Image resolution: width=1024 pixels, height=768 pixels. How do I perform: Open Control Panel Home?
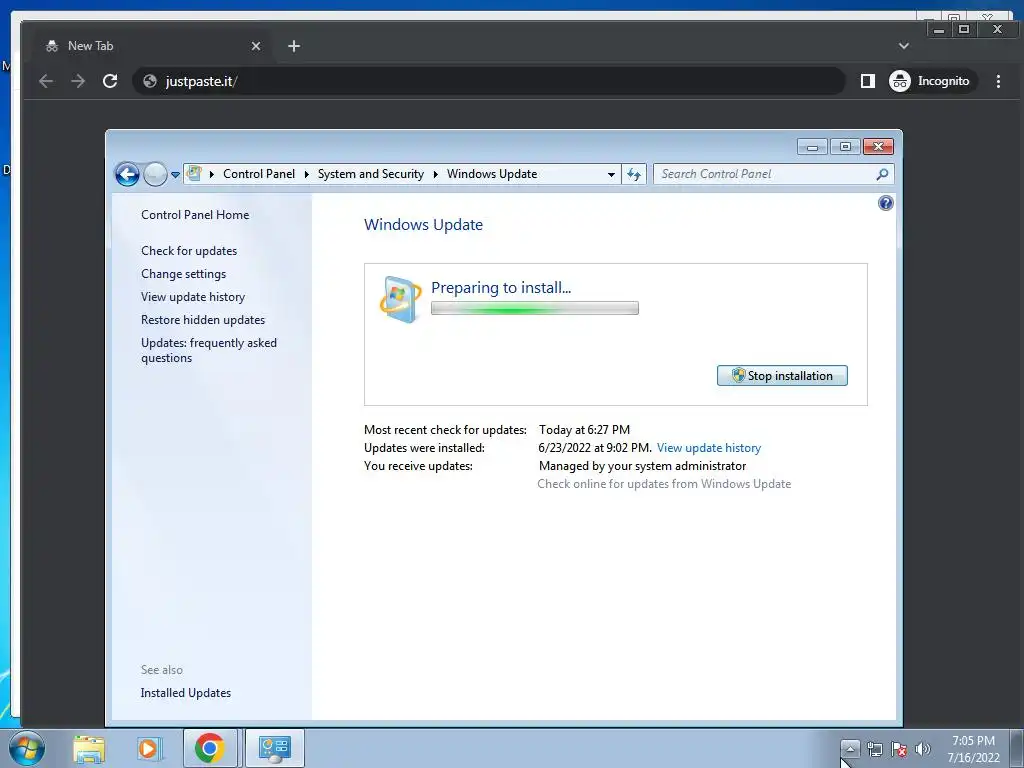tap(195, 215)
